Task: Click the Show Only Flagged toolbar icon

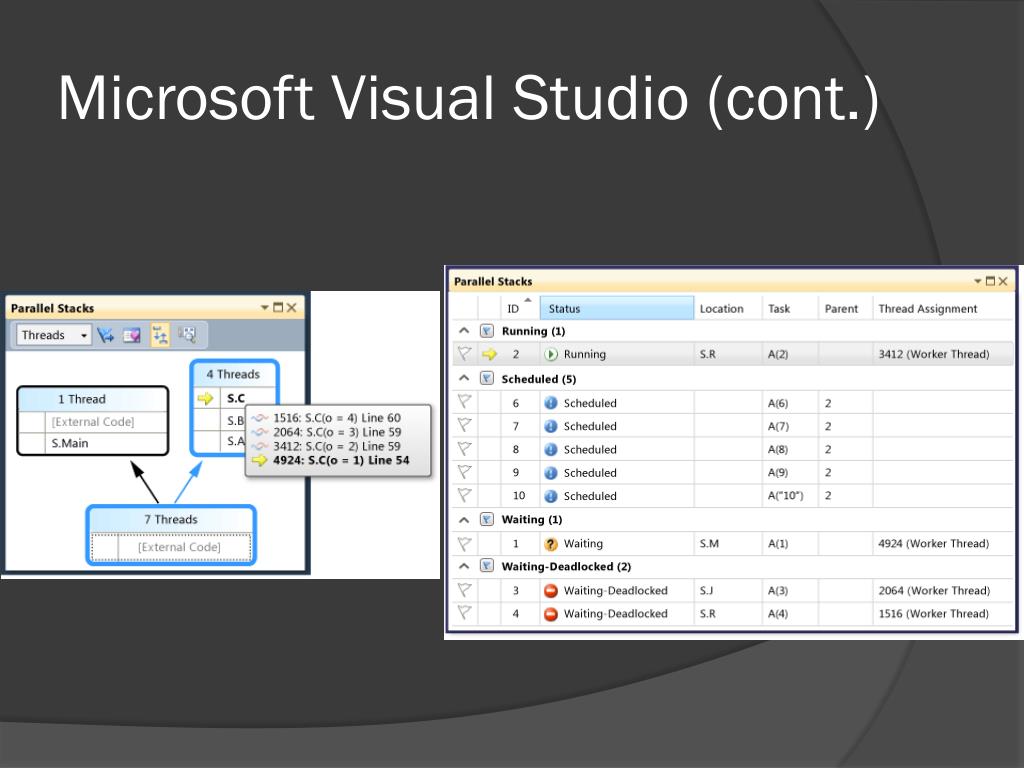Action: pyautogui.click(x=105, y=335)
